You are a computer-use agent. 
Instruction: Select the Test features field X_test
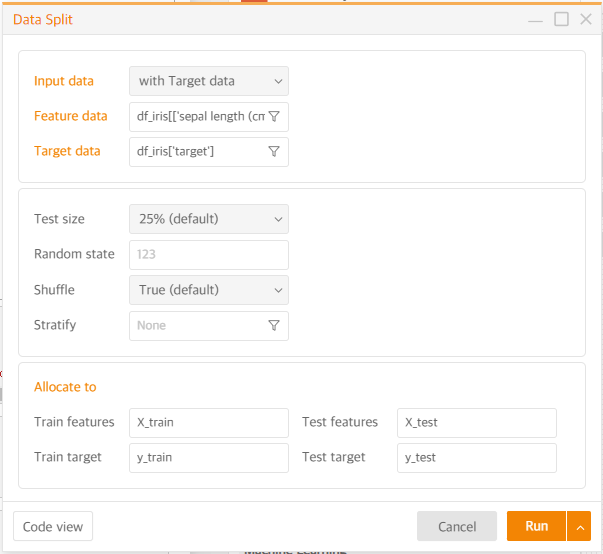[x=476, y=422]
